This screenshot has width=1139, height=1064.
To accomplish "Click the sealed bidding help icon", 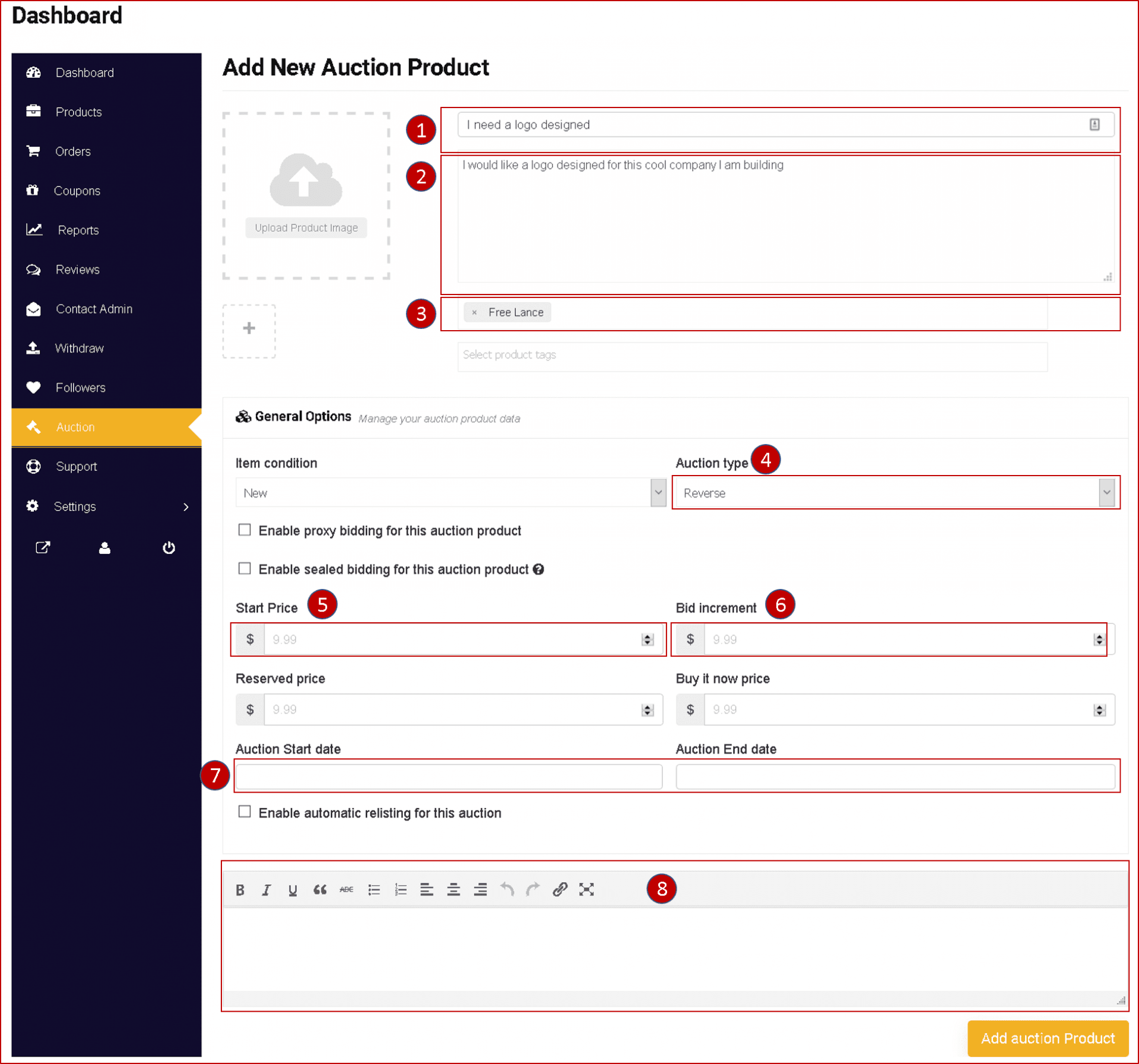I will pos(538,569).
